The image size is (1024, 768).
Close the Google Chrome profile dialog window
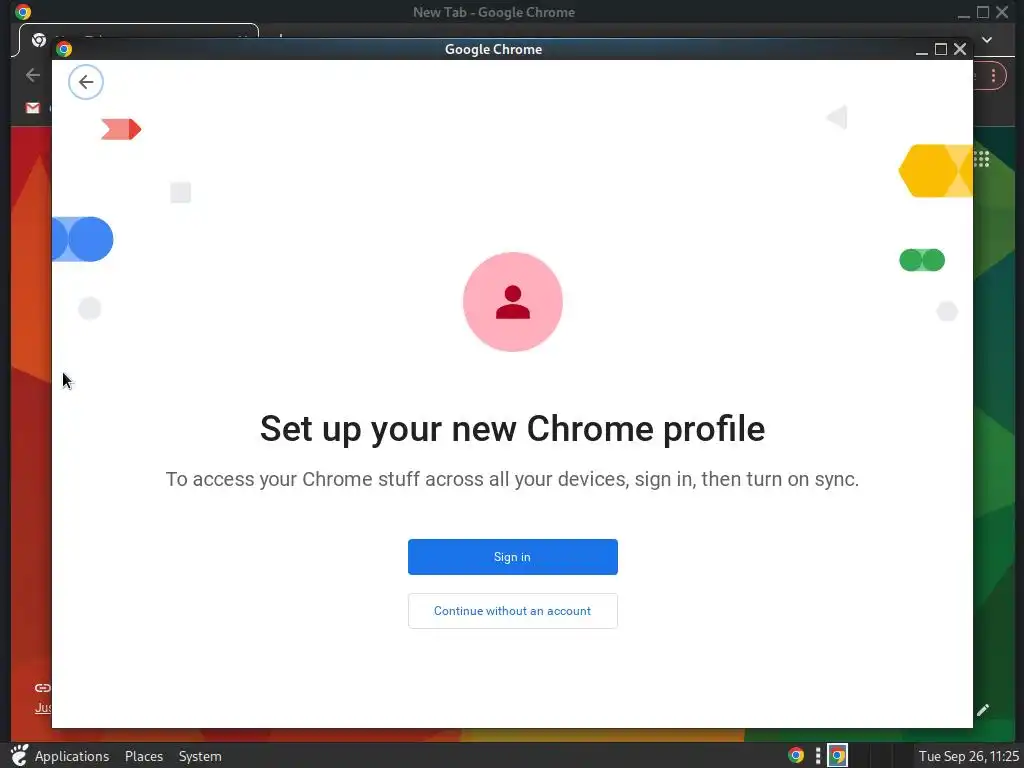(960, 49)
